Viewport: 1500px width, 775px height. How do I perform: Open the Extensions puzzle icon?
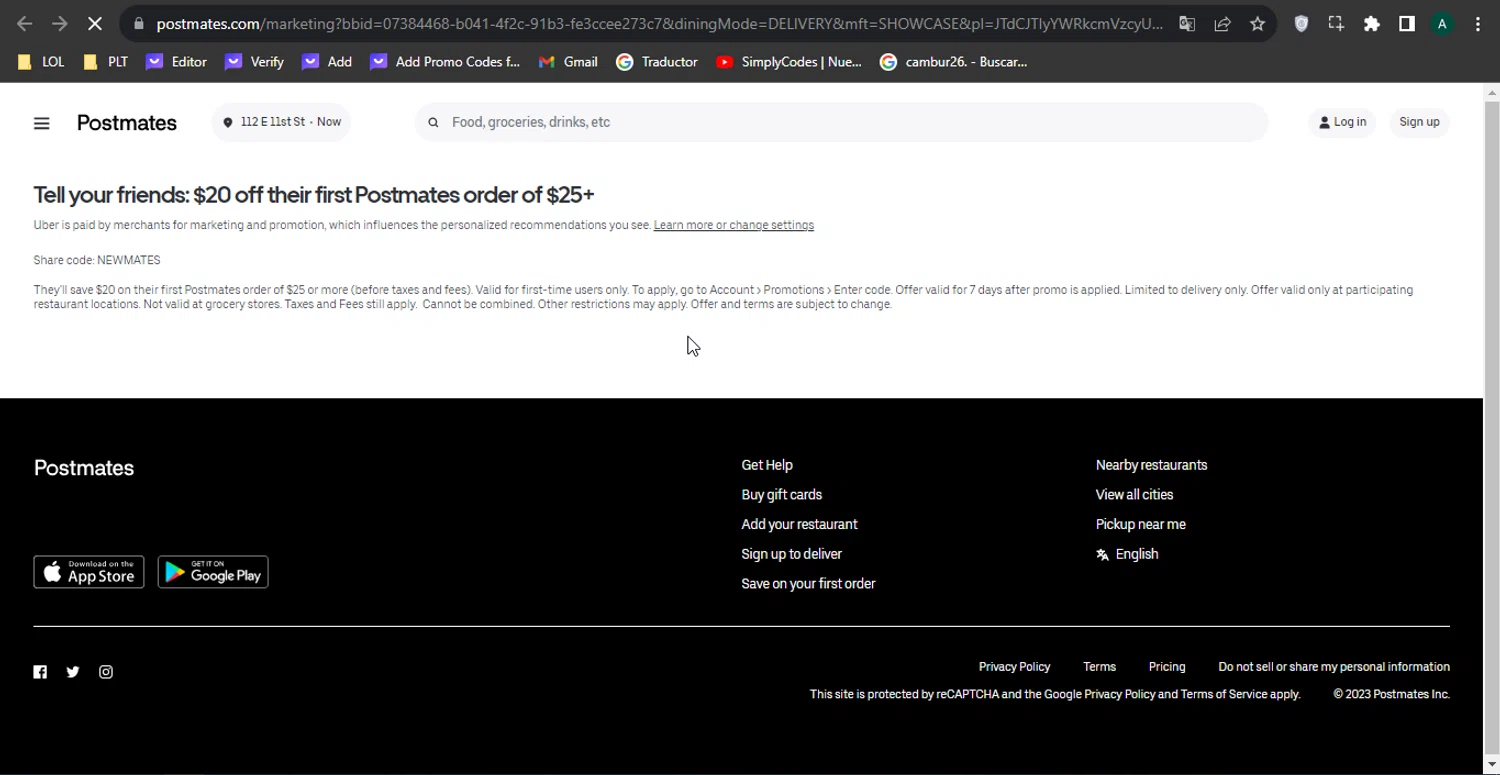coord(1371,24)
